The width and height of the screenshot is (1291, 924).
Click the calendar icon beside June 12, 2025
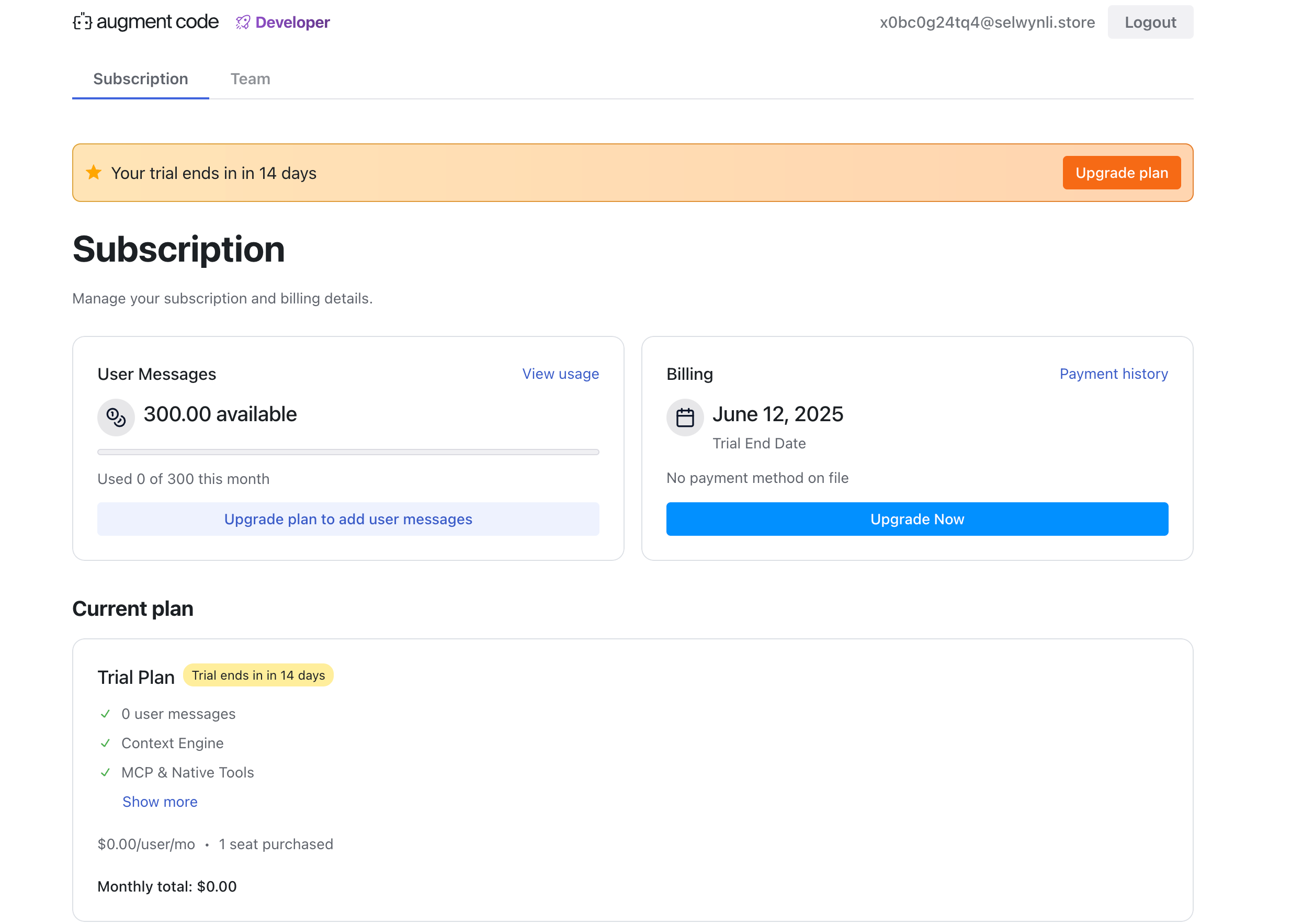[685, 417]
